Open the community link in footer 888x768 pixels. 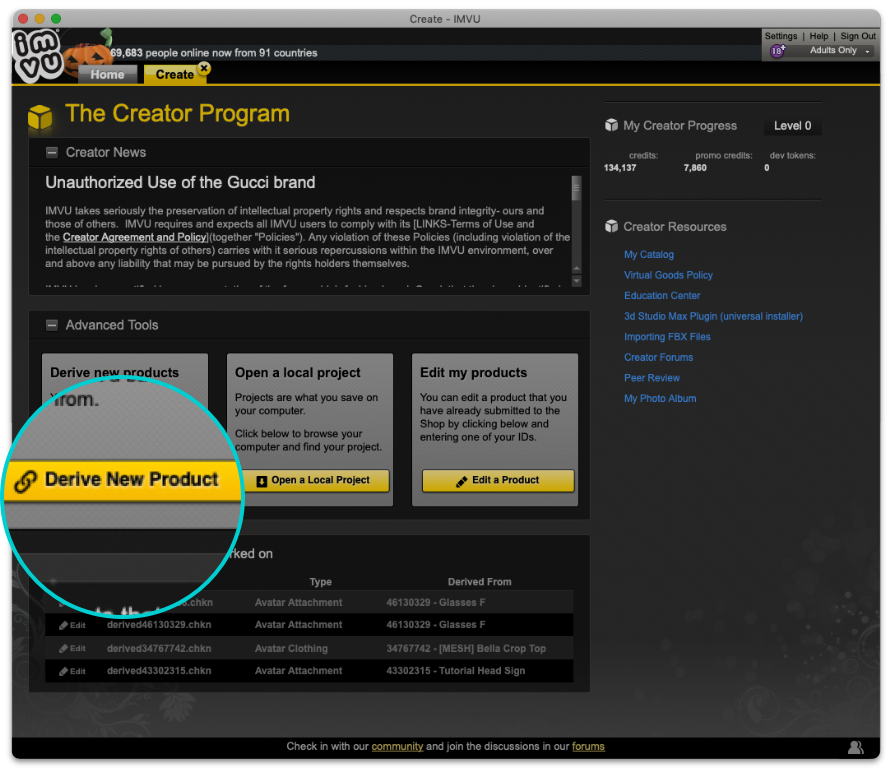pos(397,746)
